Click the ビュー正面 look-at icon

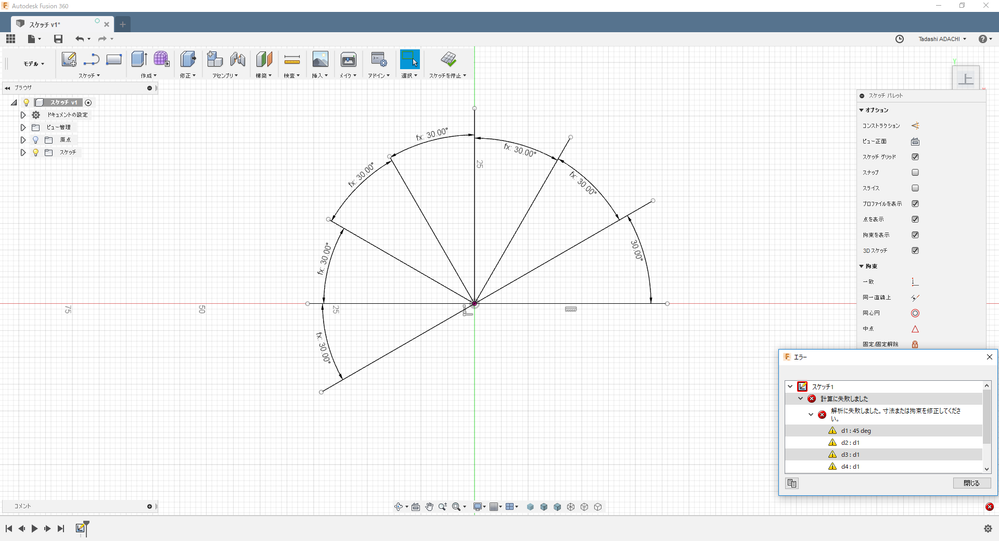pyautogui.click(x=915, y=141)
